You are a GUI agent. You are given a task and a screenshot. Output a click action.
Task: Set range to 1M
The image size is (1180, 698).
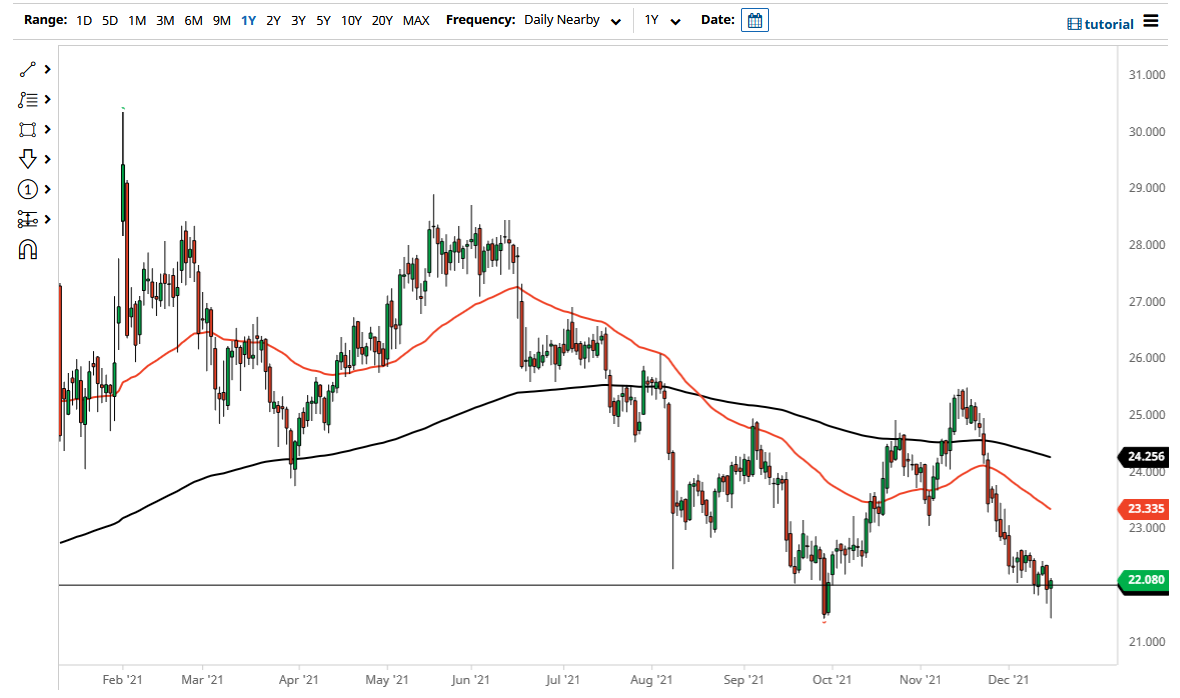click(137, 20)
